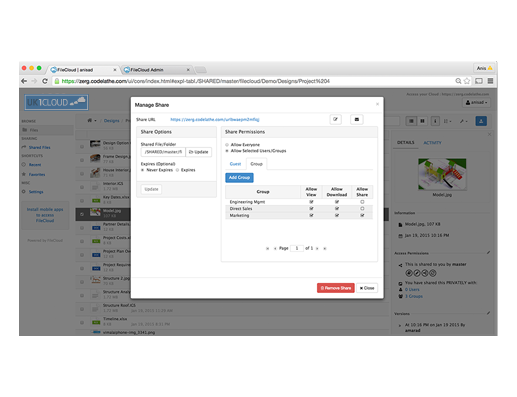Viewport: 517px width, 397px height.
Task: Expand the home breadcrumb dropdown arrow
Action: (95, 121)
